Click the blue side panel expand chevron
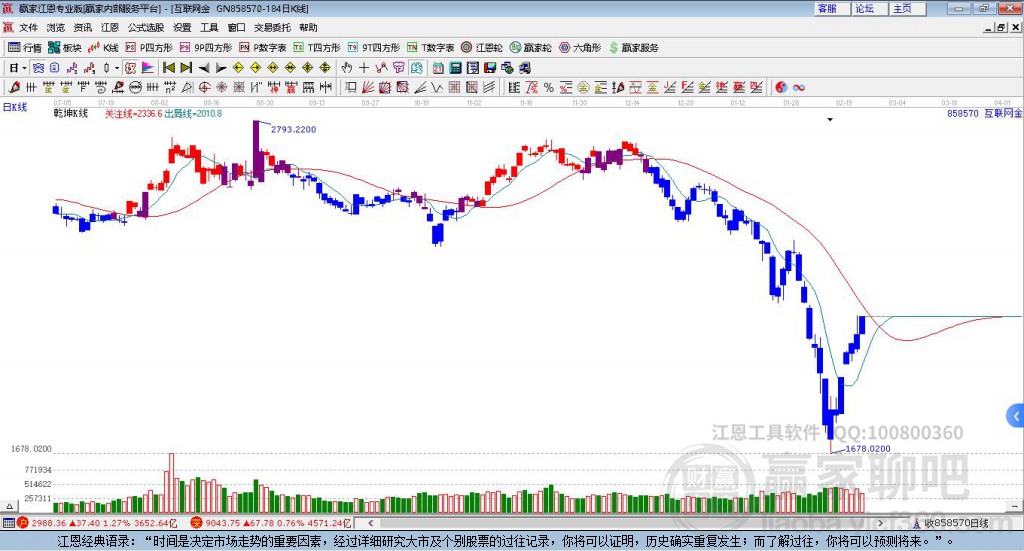This screenshot has height=551, width=1024. click(1016, 416)
